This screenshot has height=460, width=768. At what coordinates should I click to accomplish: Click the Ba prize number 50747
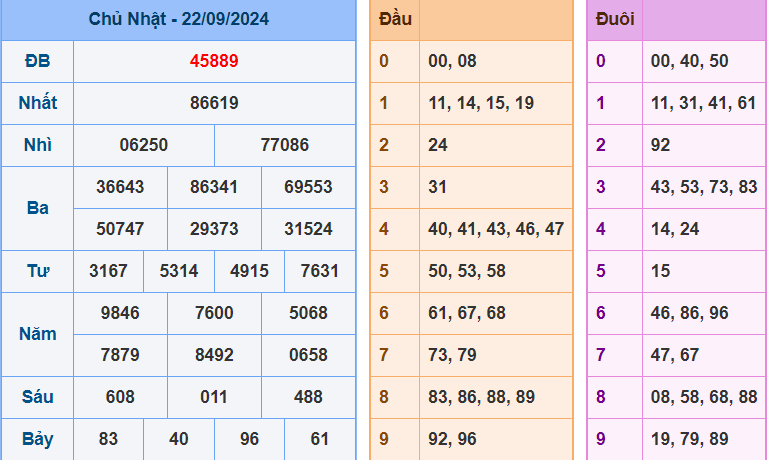pyautogui.click(x=120, y=229)
